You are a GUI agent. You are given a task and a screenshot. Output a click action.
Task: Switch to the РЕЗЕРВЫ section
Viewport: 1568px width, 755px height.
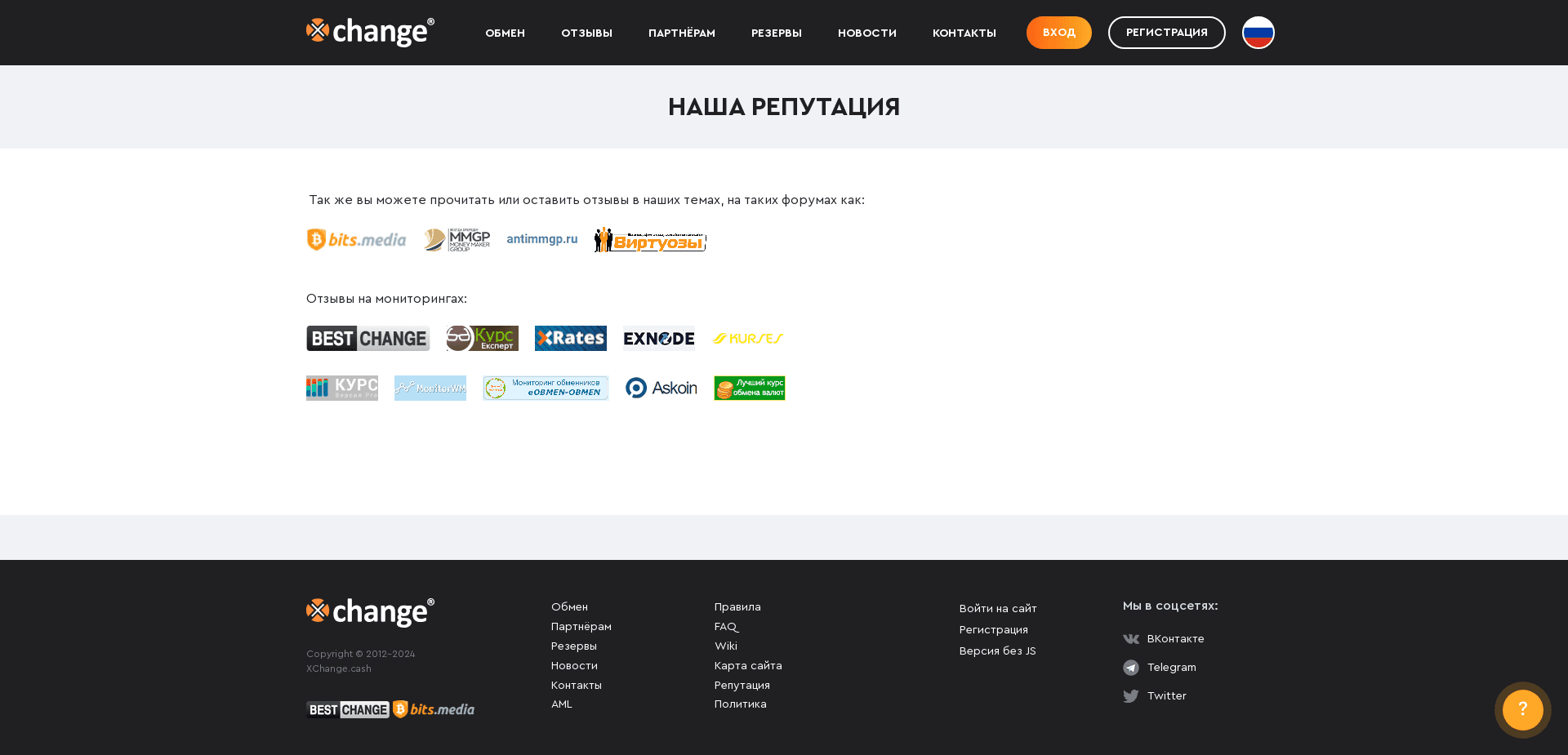point(776,33)
